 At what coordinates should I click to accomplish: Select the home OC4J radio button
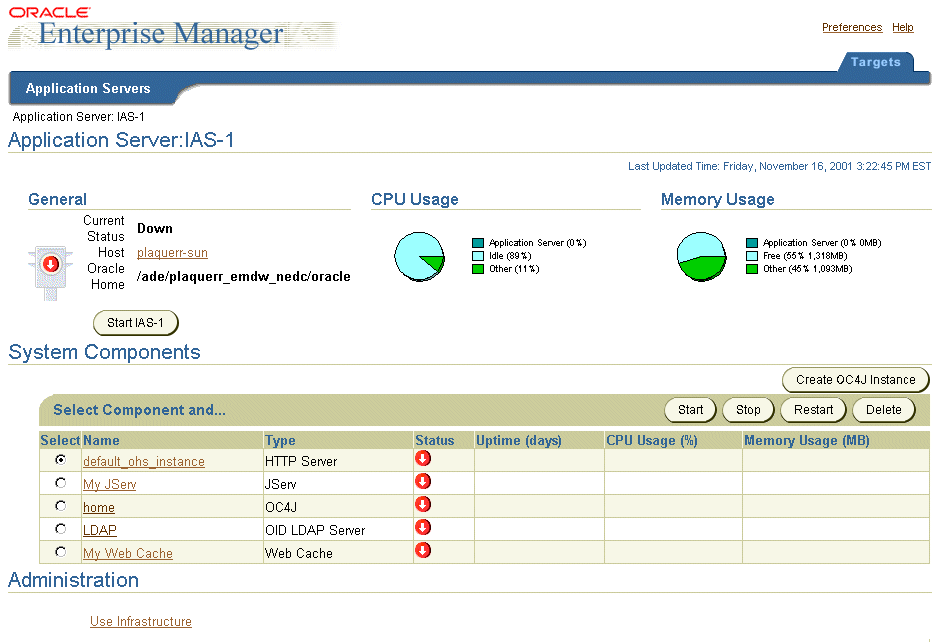[x=60, y=506]
